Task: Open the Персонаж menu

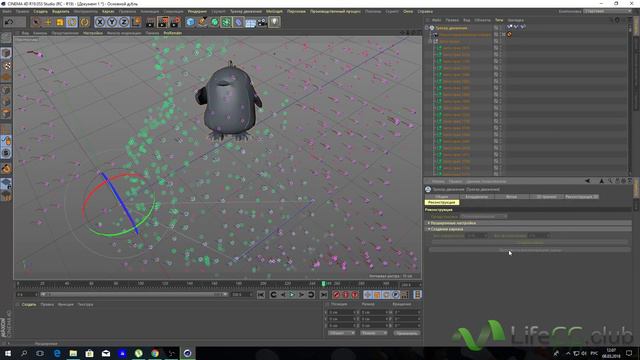Action: (x=296, y=11)
